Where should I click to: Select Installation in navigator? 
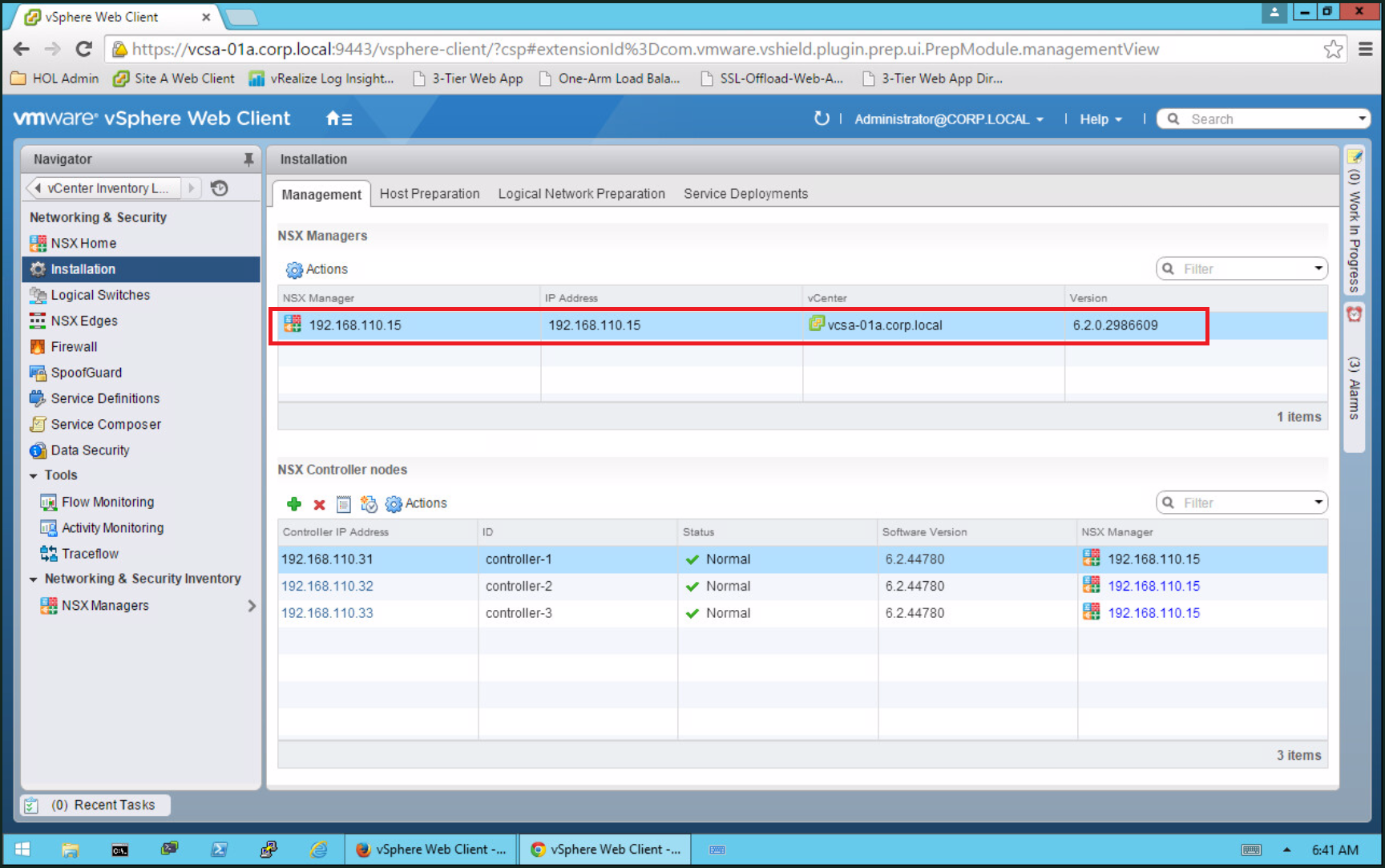[x=141, y=269]
